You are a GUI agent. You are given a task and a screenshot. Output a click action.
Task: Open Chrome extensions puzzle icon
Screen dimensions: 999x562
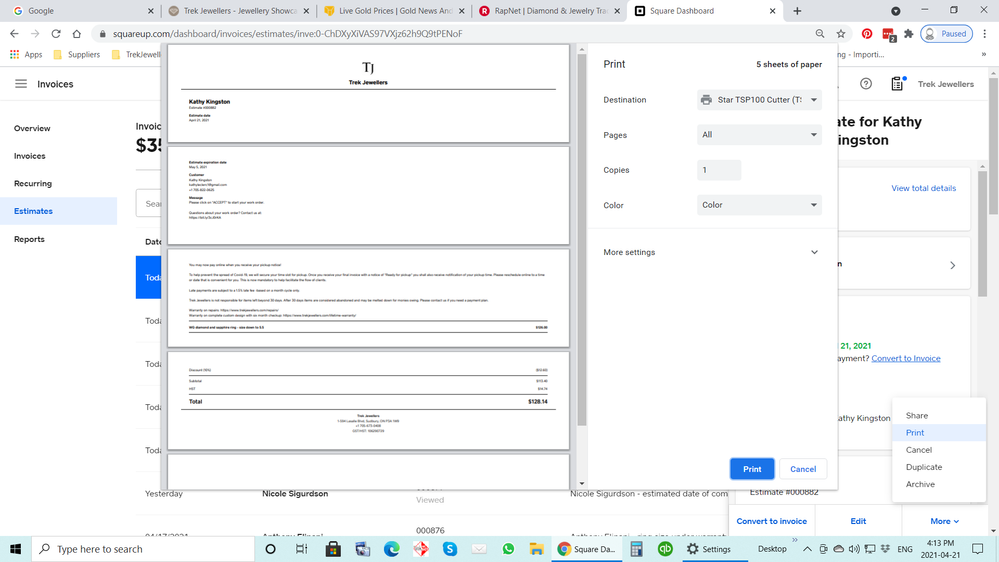[x=908, y=33]
